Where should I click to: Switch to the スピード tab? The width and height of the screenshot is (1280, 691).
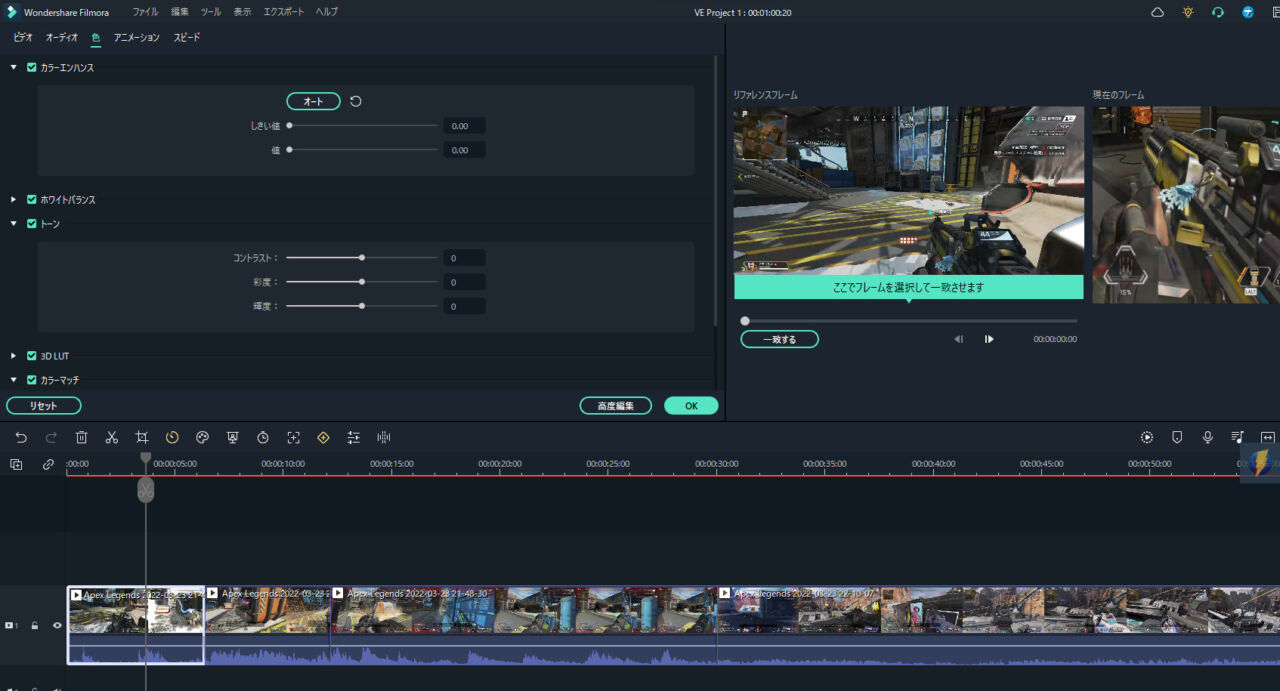(187, 37)
